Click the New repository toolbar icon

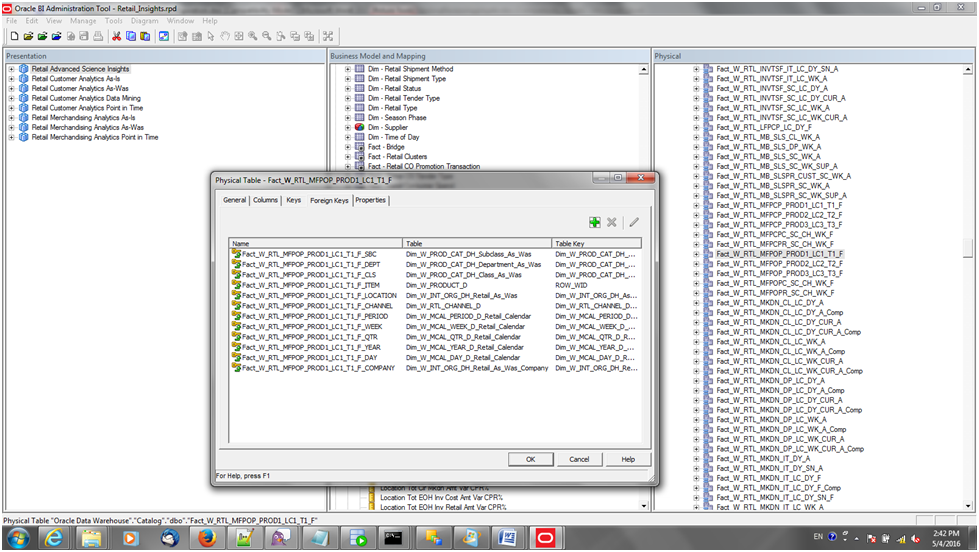click(14, 36)
